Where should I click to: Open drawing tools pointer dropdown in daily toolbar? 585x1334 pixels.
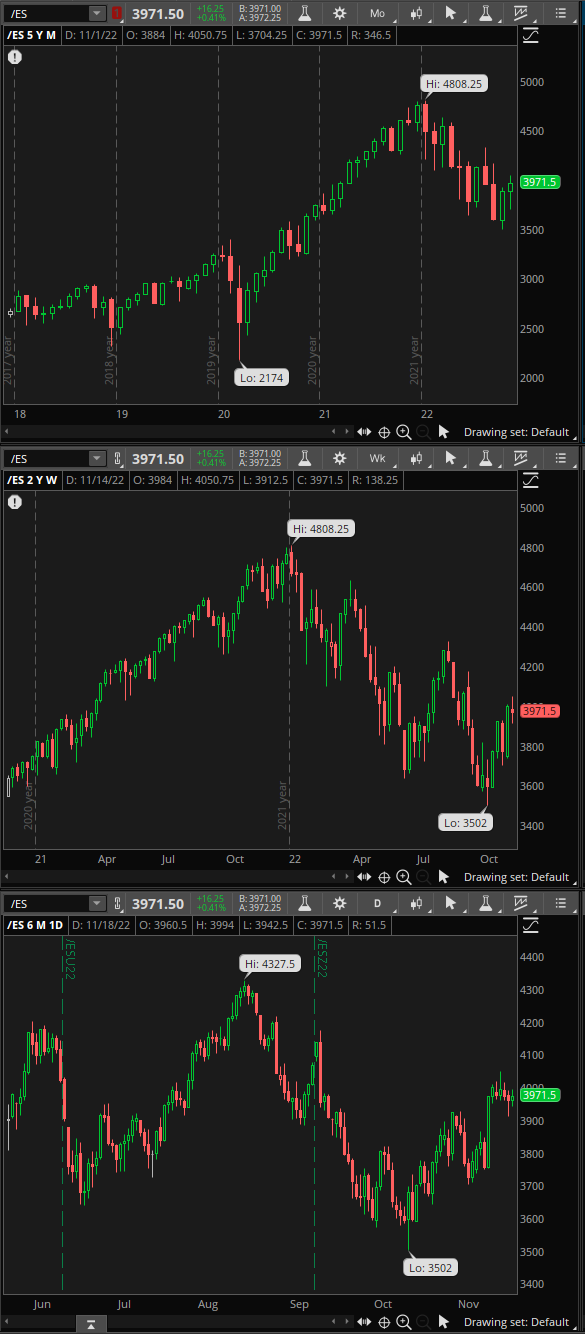click(x=453, y=903)
